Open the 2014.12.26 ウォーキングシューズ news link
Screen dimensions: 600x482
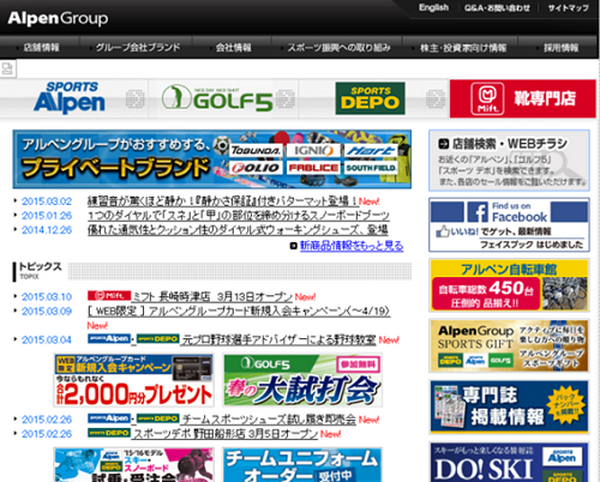238,230
